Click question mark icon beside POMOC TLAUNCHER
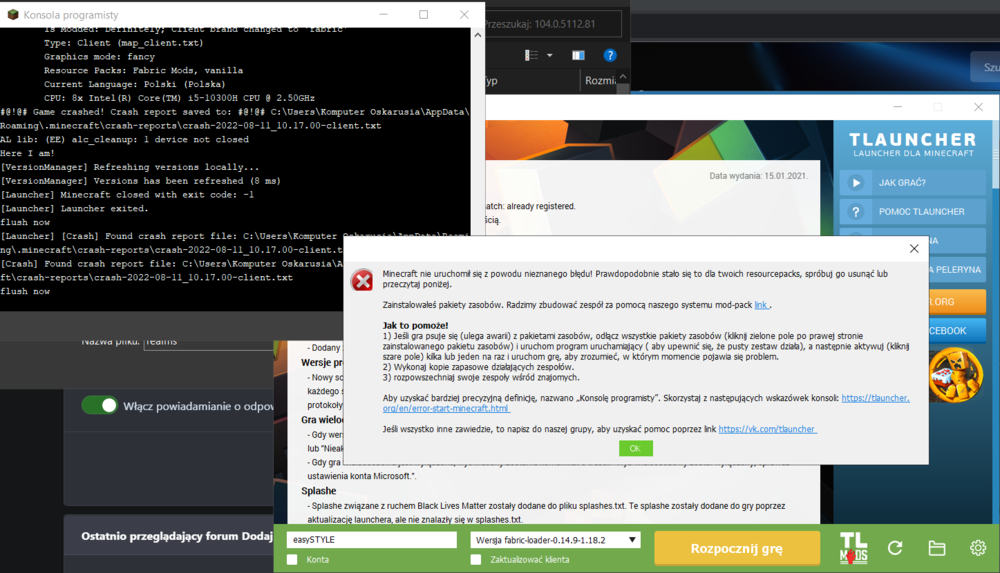The image size is (1000, 573). click(856, 212)
